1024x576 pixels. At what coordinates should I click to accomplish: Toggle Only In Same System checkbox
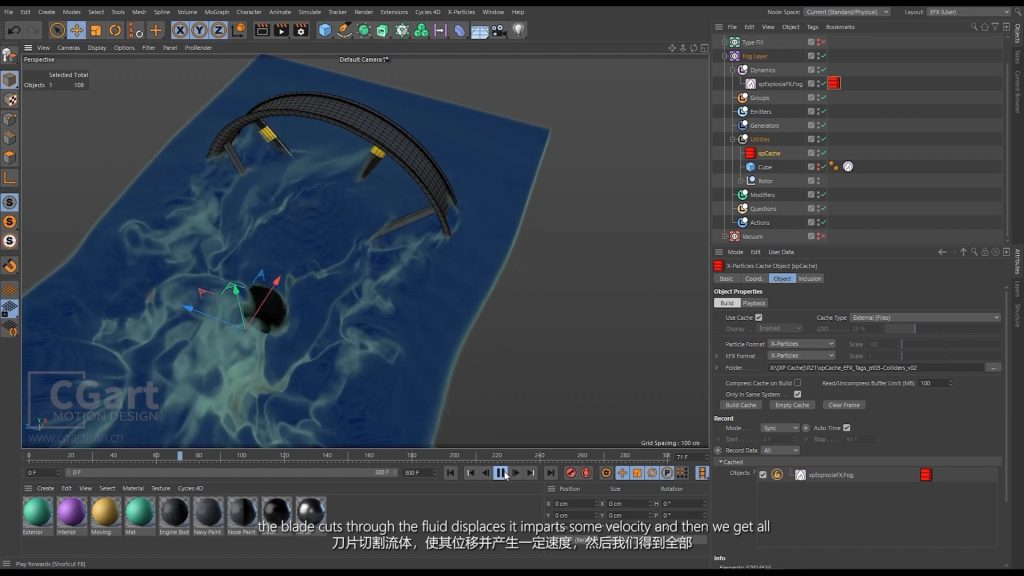click(797, 394)
